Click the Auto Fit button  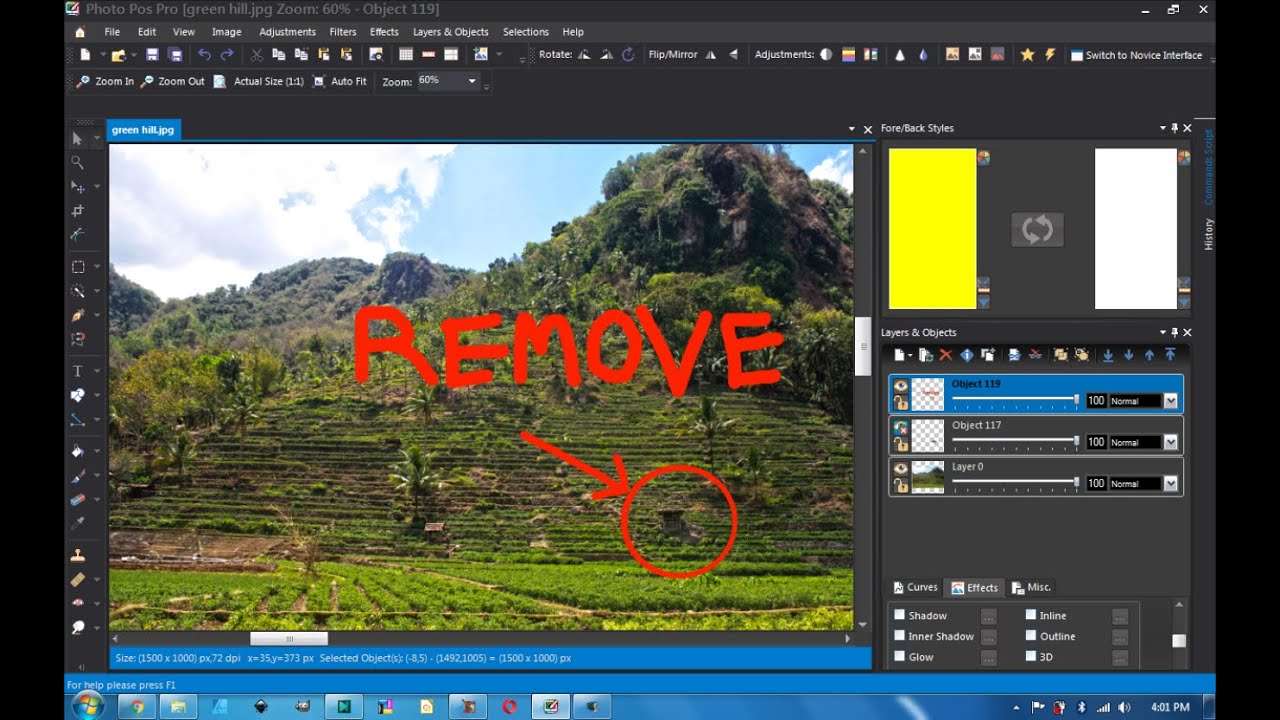point(340,81)
